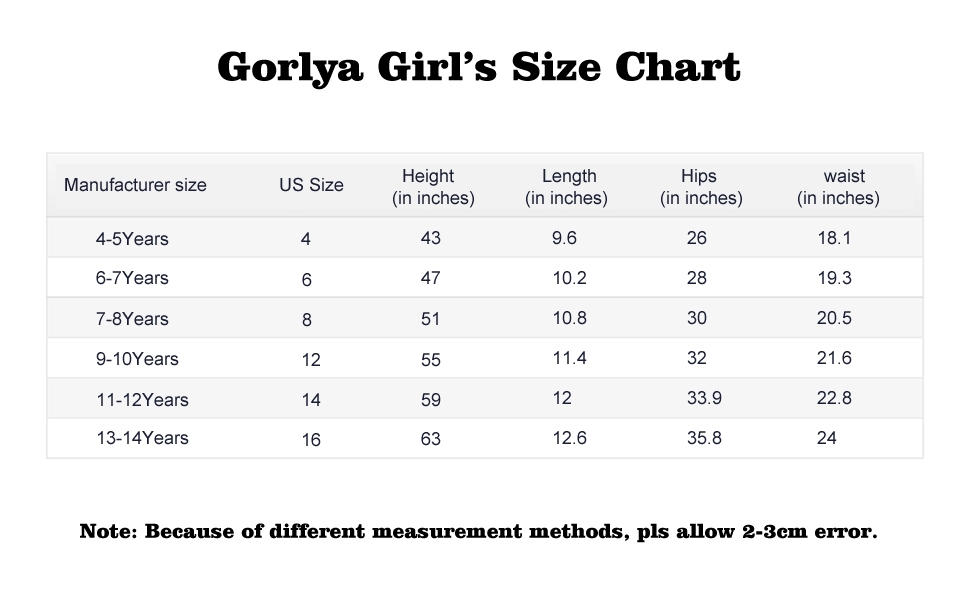Select the 11-12Years row label
This screenshot has width=970, height=600.
pyautogui.click(x=142, y=400)
